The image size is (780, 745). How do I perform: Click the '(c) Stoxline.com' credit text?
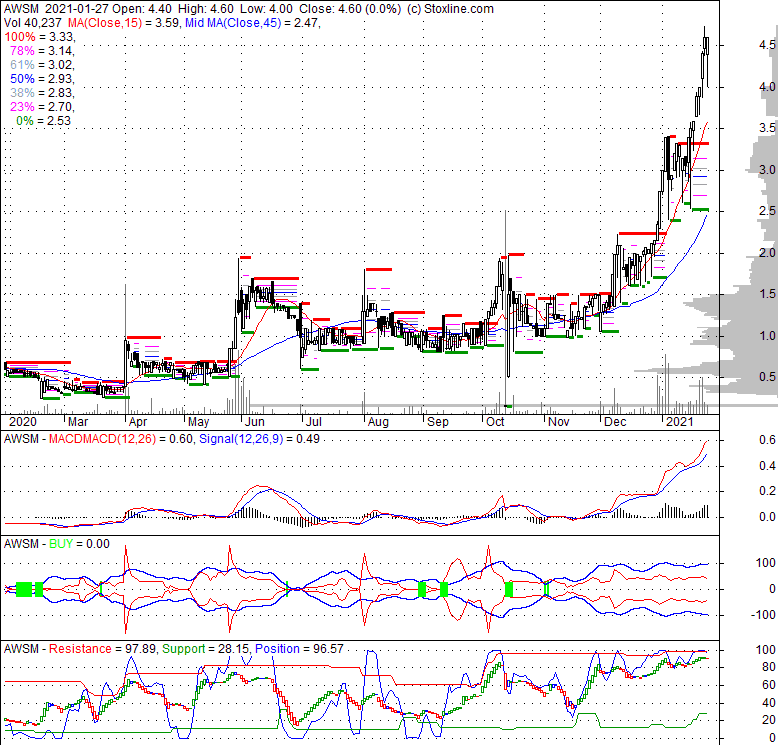pyautogui.click(x=450, y=9)
